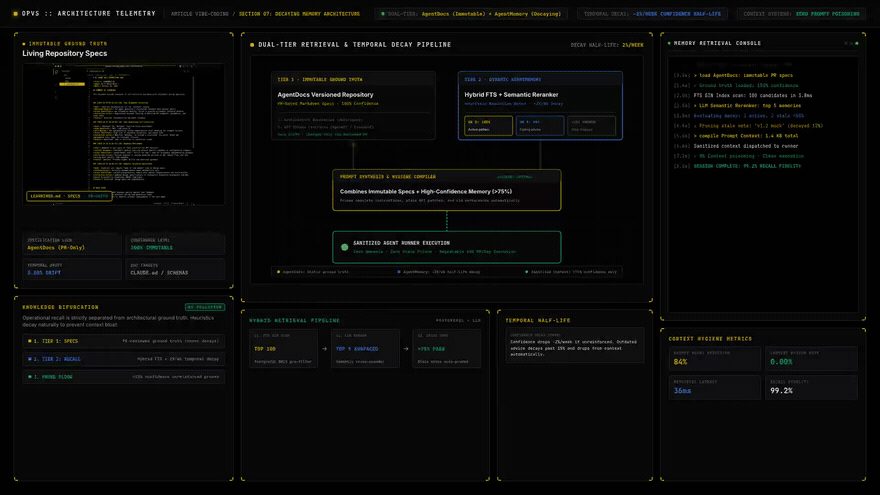
Task: Click the window controls of Memory Retrieval Console
Action: 851,43
